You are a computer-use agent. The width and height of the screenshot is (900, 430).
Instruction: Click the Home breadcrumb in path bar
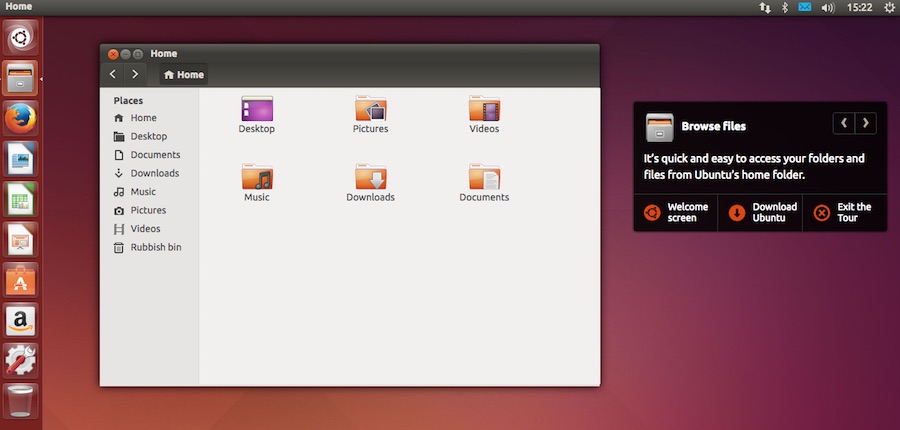[184, 74]
